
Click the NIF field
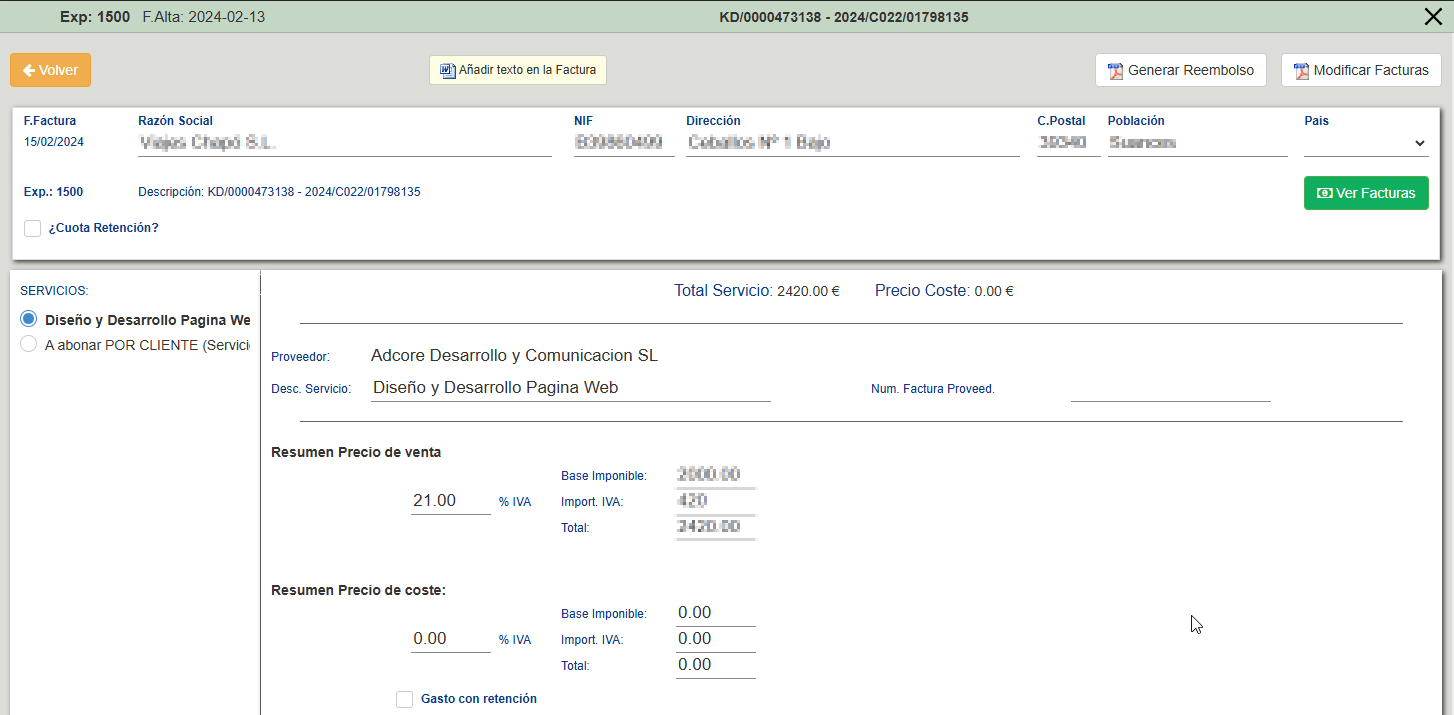[623, 143]
